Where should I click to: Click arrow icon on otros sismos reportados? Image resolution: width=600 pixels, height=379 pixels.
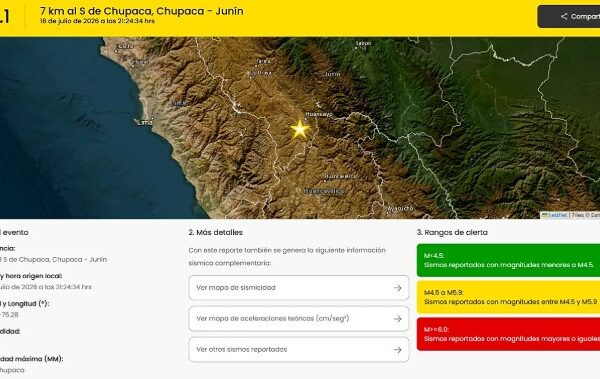(398, 350)
